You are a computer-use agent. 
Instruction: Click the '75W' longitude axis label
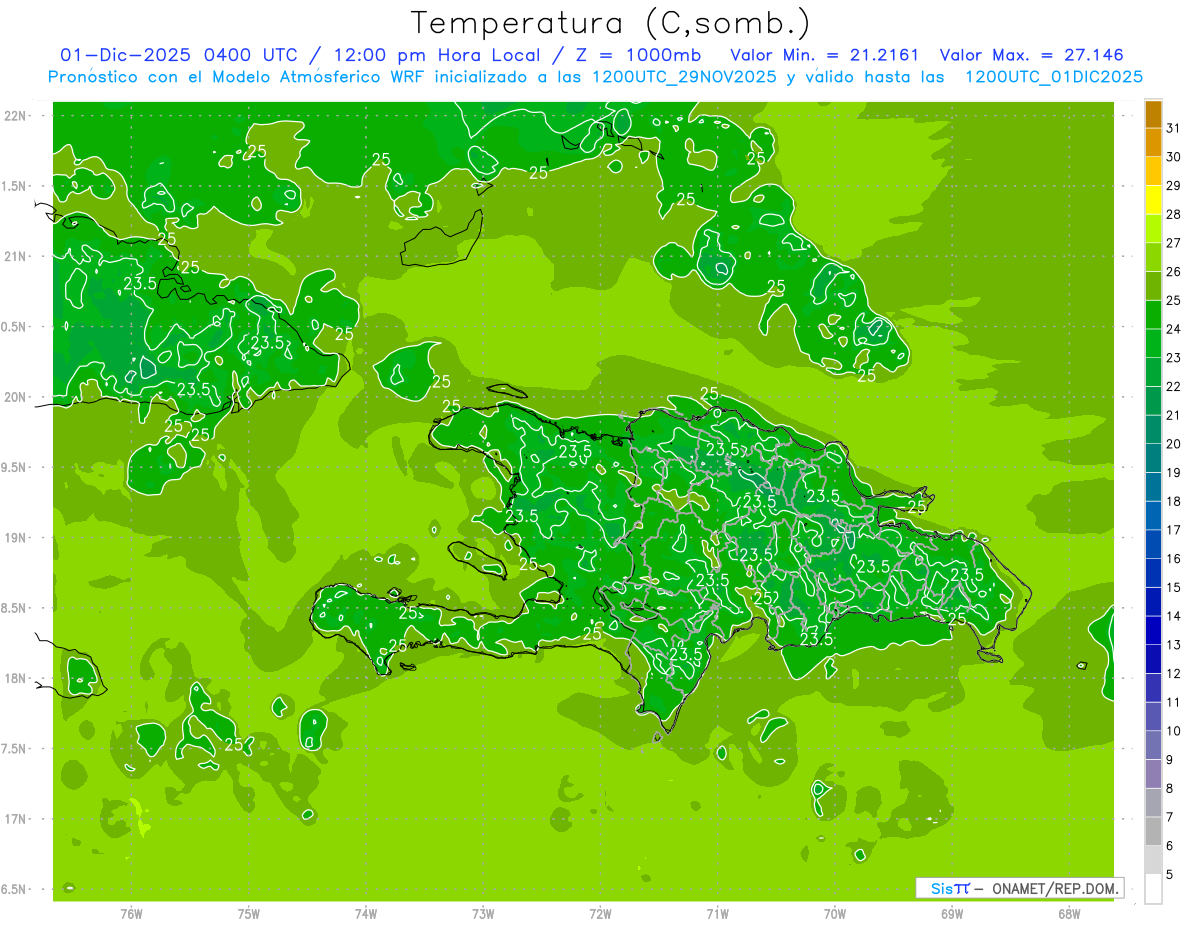(249, 914)
